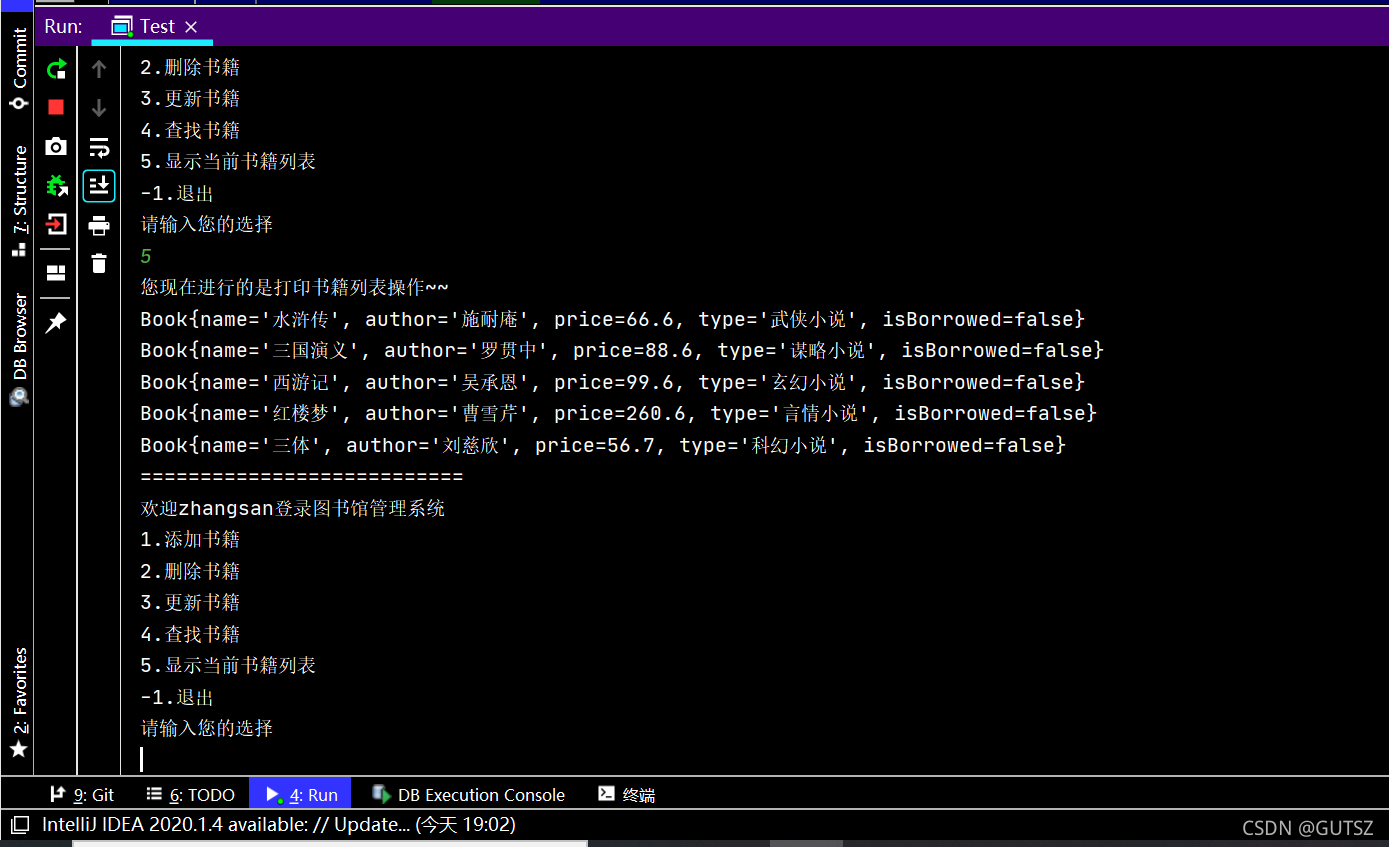Select the 4: Run tool window tab

(300, 795)
